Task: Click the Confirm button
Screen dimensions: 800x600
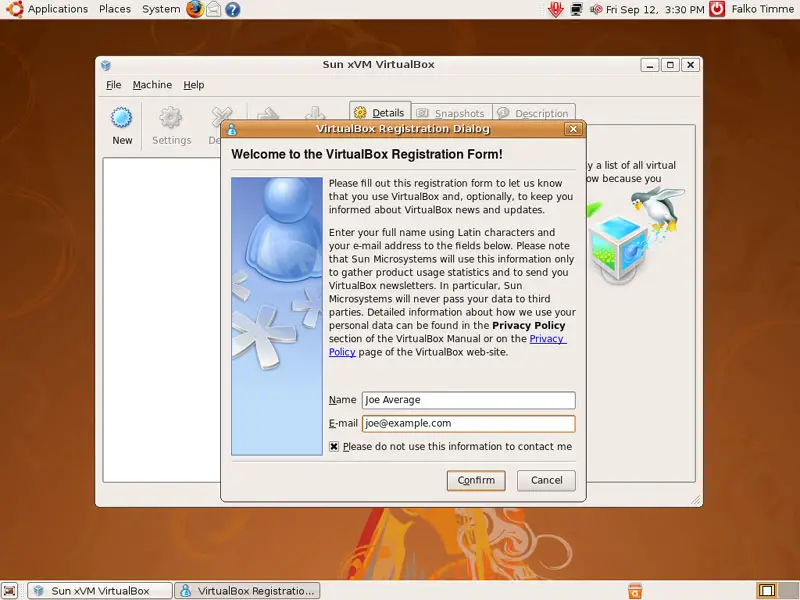Action: click(476, 481)
